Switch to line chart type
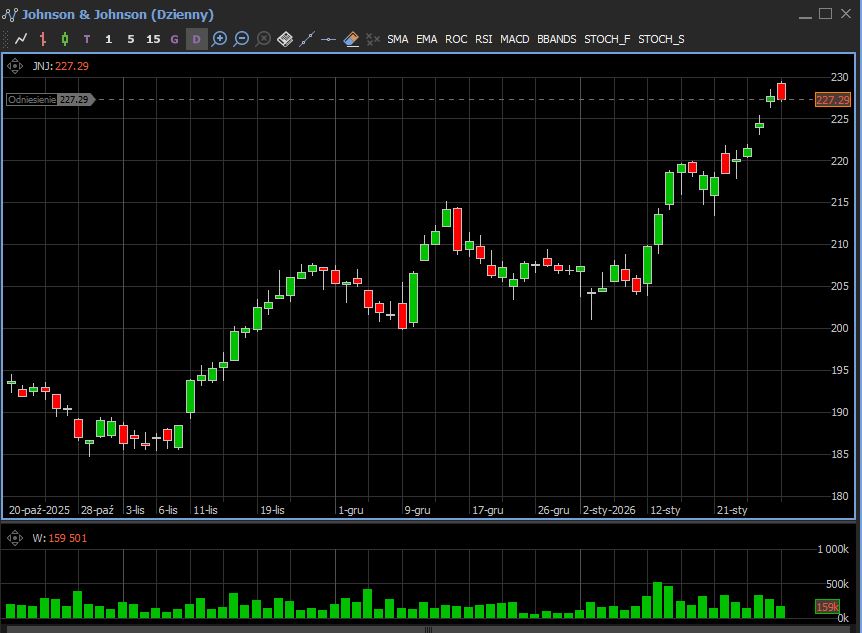Viewport: 862px width, 633px height. [21, 39]
